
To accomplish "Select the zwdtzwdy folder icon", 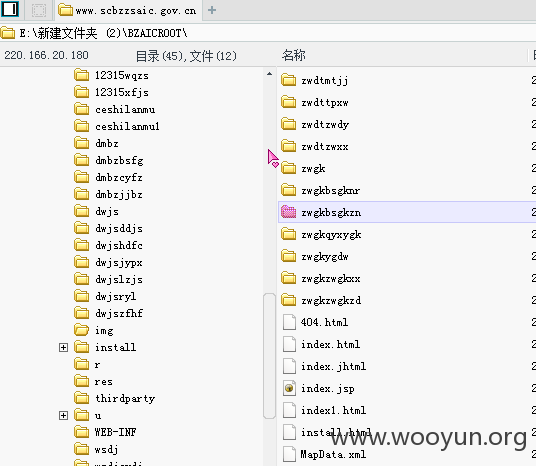I will tap(289, 124).
